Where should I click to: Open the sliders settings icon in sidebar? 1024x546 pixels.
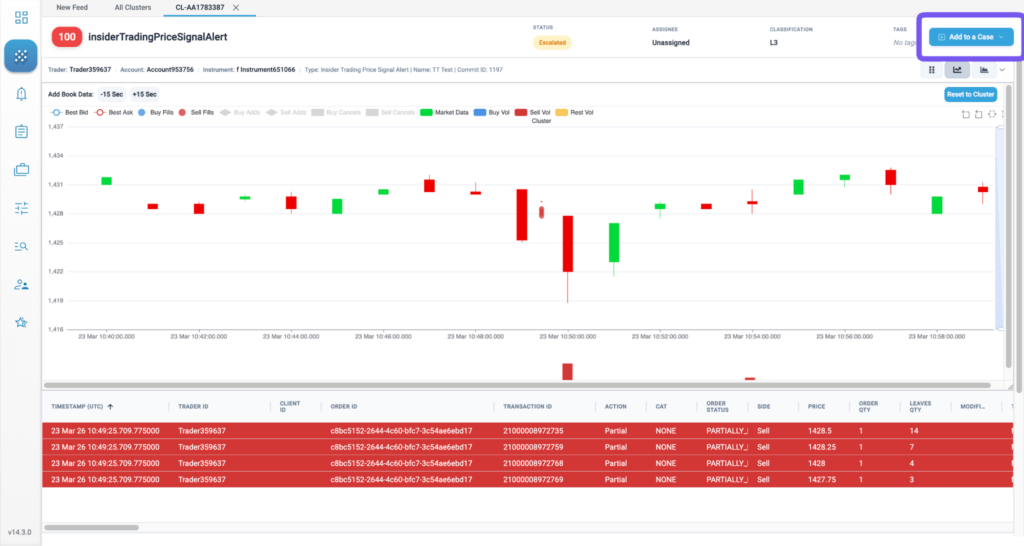click(21, 208)
